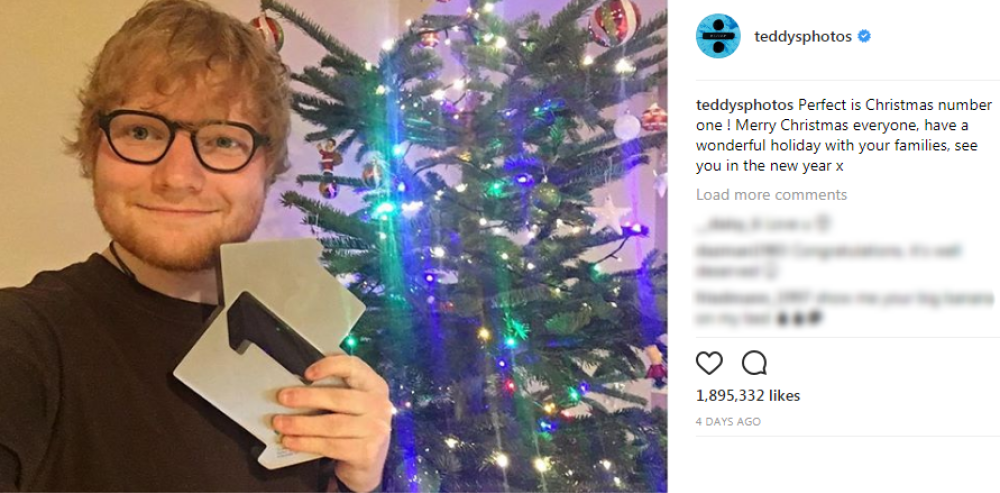Open the teddysphotos username in header
This screenshot has height=493, width=1000.
pyautogui.click(x=803, y=36)
